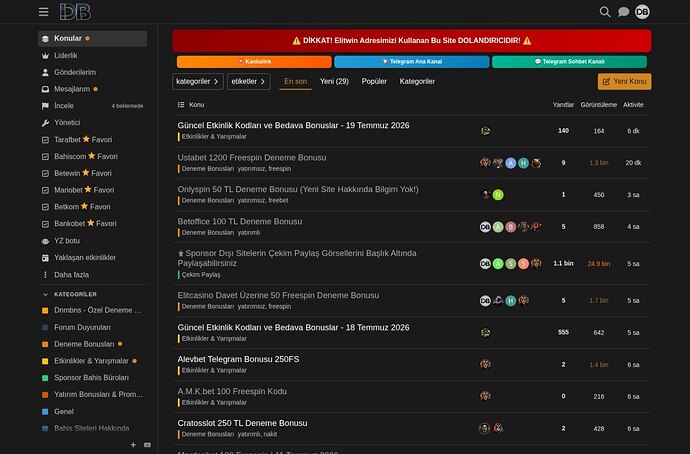Image resolution: width=690 pixels, height=454 pixels.
Task: Click 24.9 bin view count
Action: (598, 264)
